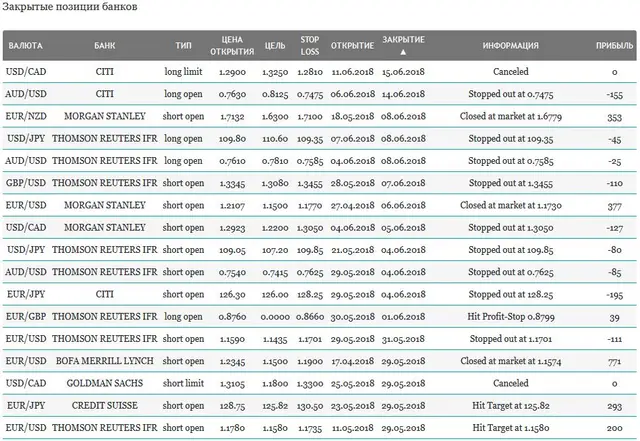Image resolution: width=640 pixels, height=441 pixels.
Task: Click the BOFA MERRILL LYNCH bank cell
Action: pos(104,361)
